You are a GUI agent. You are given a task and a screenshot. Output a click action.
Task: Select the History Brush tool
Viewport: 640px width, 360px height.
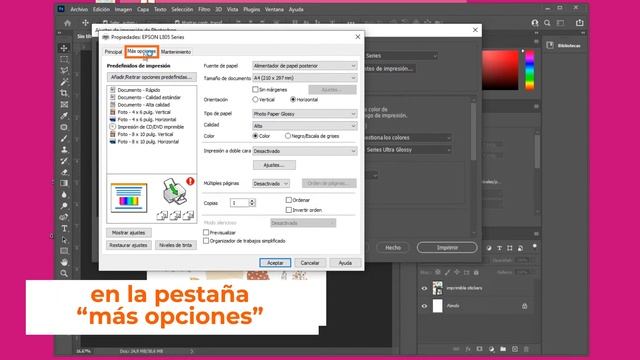point(64,161)
